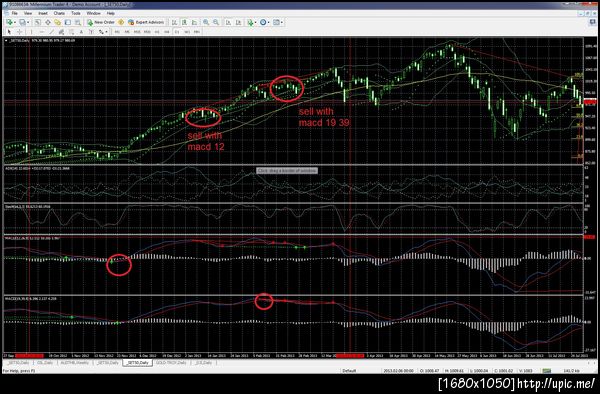
Task: Select the Crosshair tool
Action: [20, 32]
